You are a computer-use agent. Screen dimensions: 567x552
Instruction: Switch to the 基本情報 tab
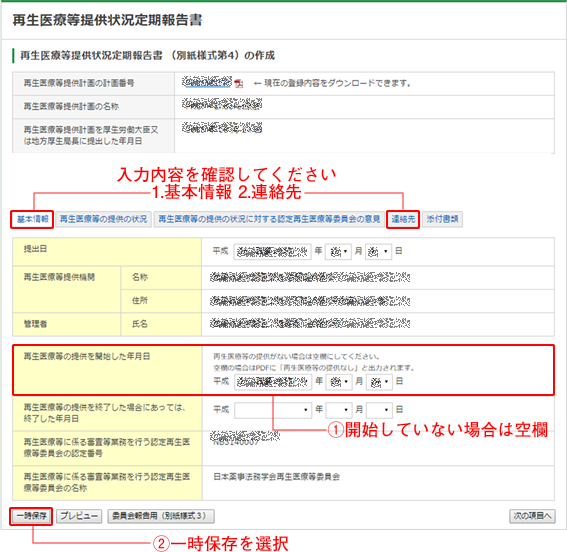pyautogui.click(x=32, y=219)
